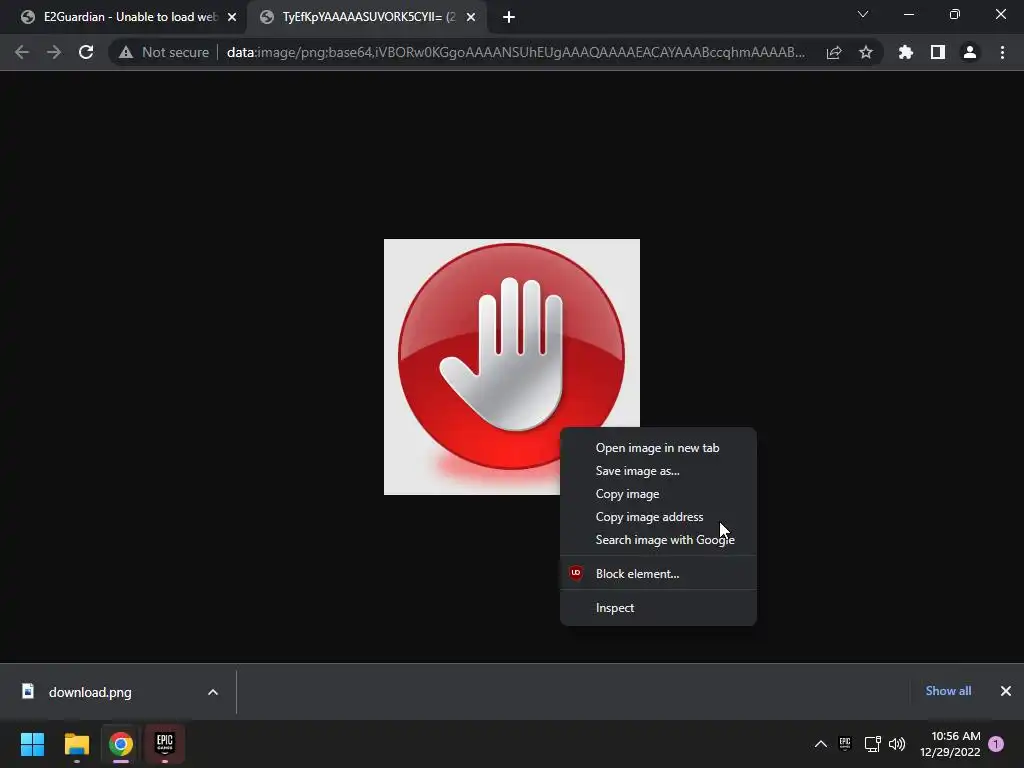Open a new tab with plus button
The width and height of the screenshot is (1024, 768).
509,17
